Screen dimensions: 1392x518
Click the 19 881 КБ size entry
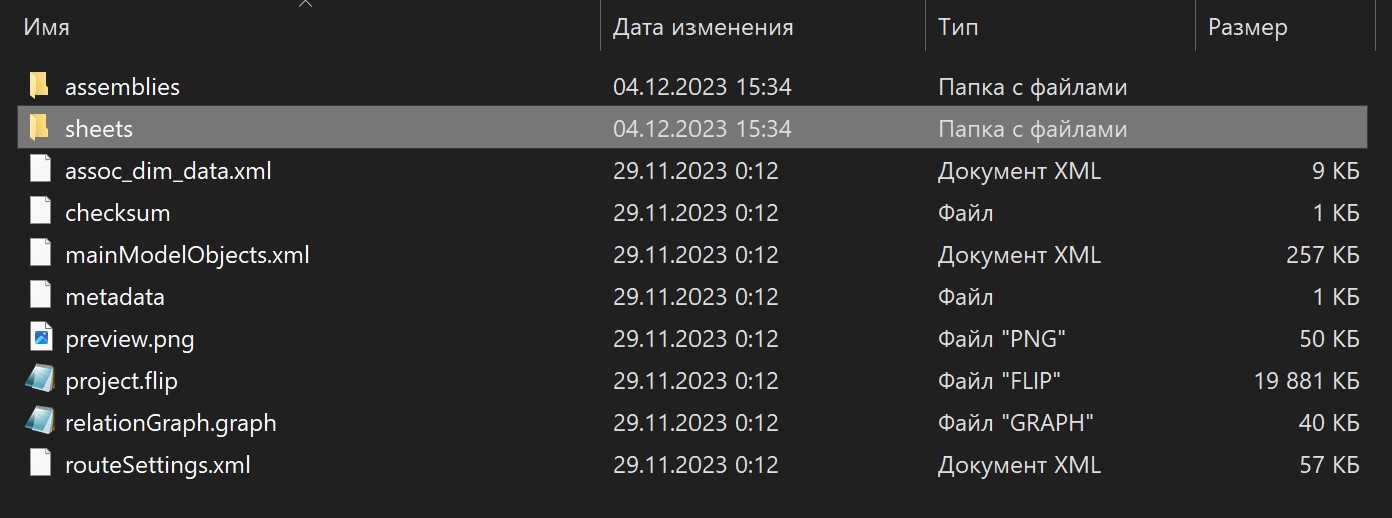(x=1306, y=381)
